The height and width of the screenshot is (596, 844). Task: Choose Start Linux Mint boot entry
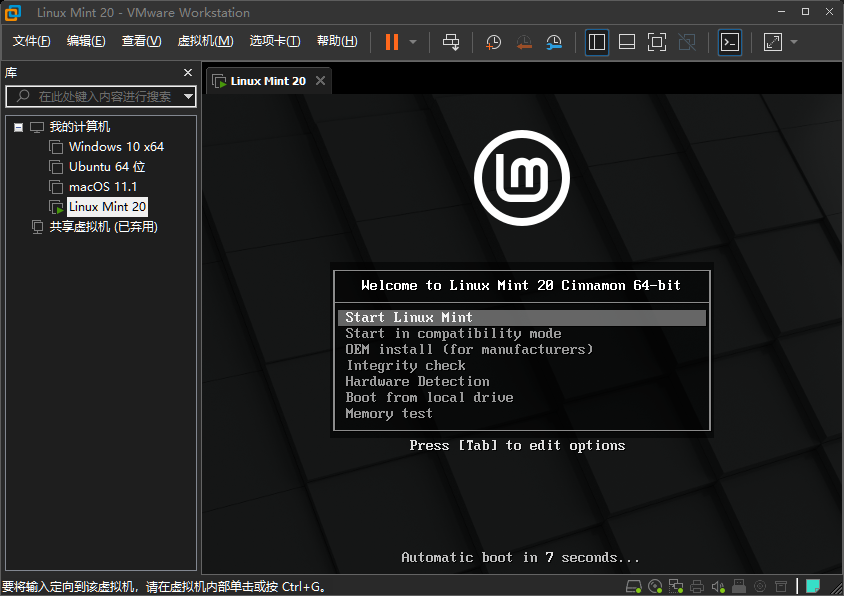(x=522, y=318)
